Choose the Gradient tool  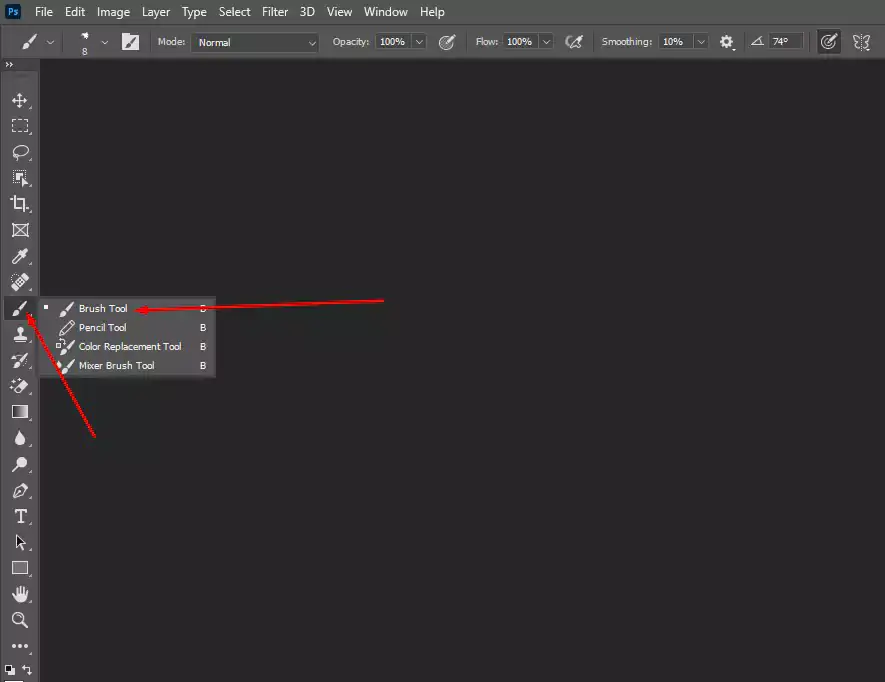coord(20,411)
